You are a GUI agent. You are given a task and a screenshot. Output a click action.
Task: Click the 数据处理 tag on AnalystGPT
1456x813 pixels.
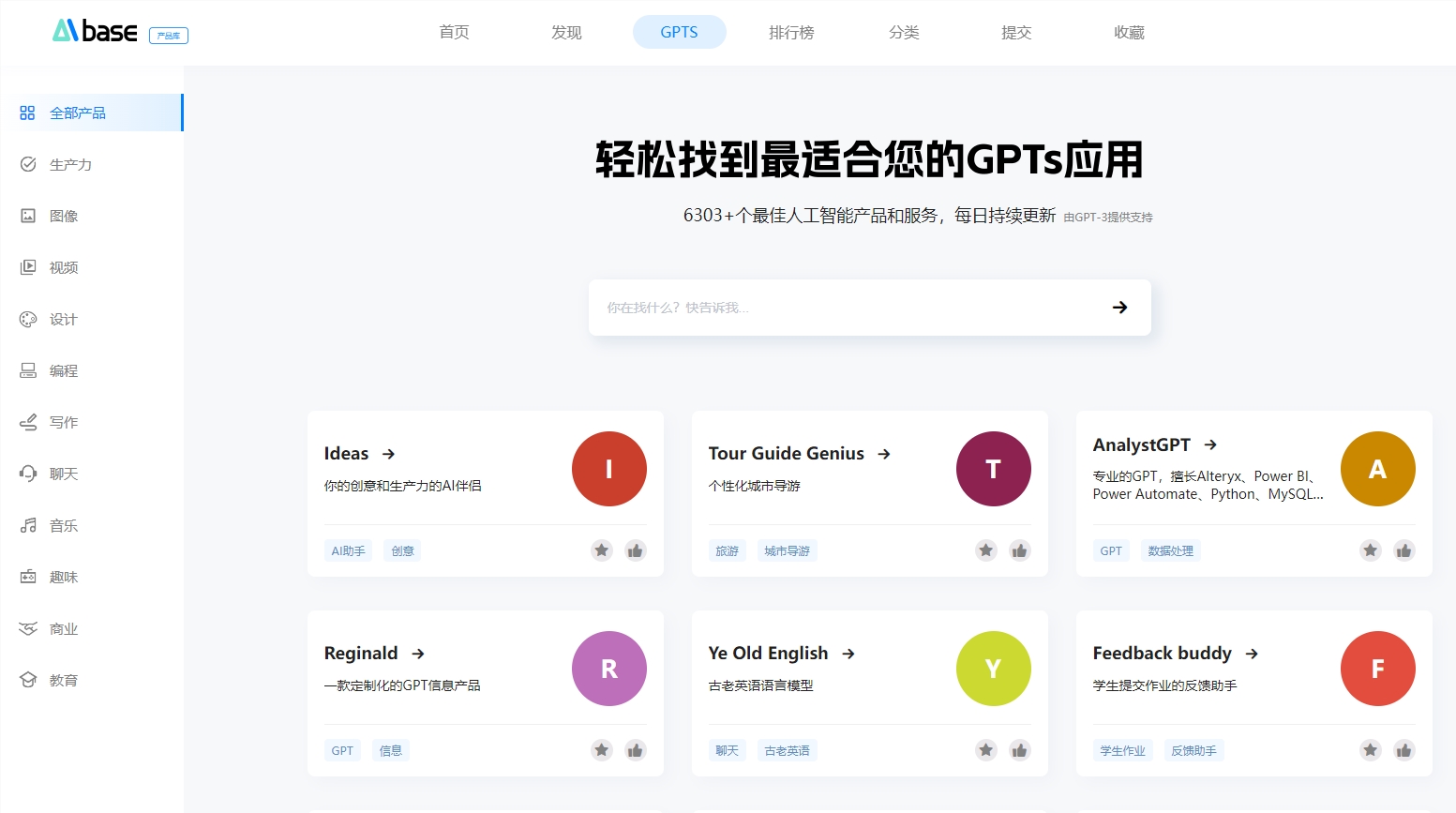pos(1171,550)
